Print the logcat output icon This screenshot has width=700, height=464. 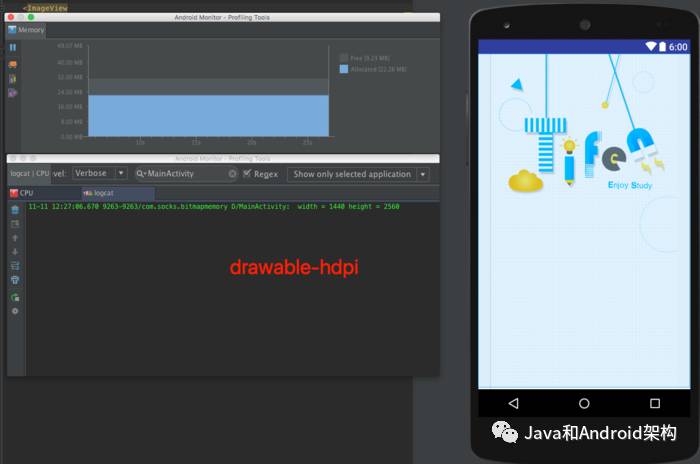point(15,280)
